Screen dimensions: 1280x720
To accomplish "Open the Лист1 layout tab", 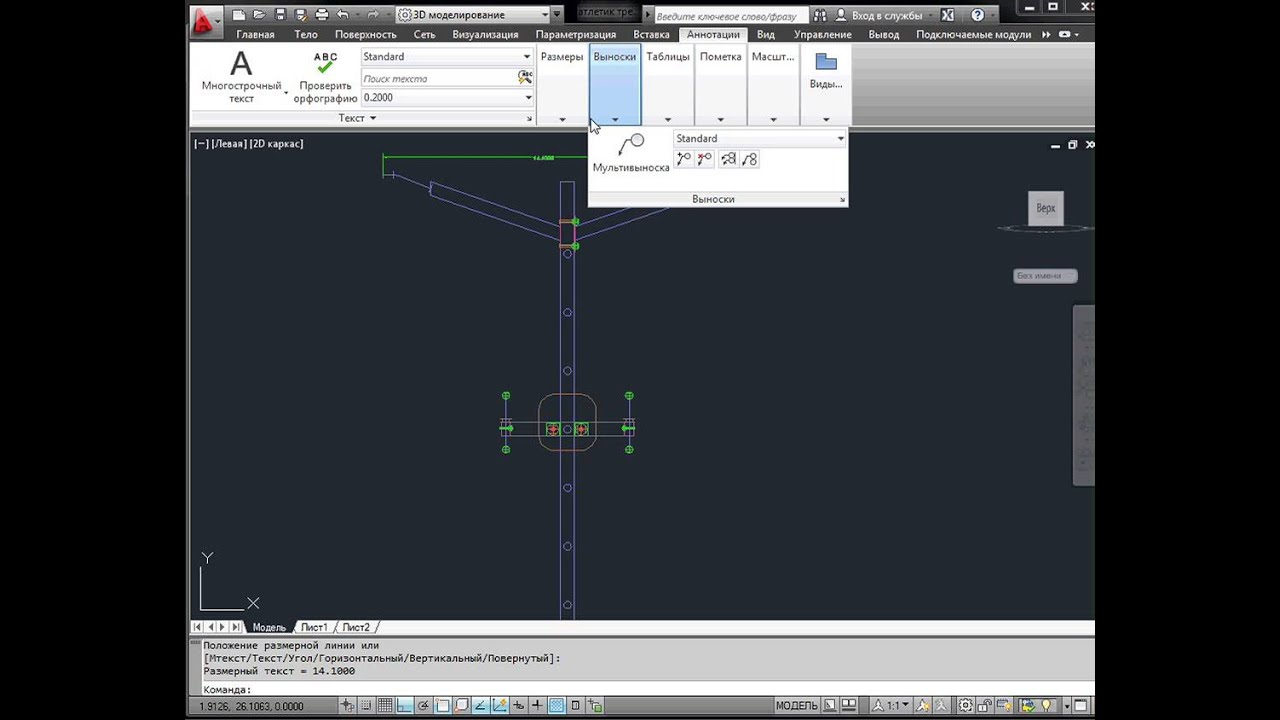I will coord(314,627).
